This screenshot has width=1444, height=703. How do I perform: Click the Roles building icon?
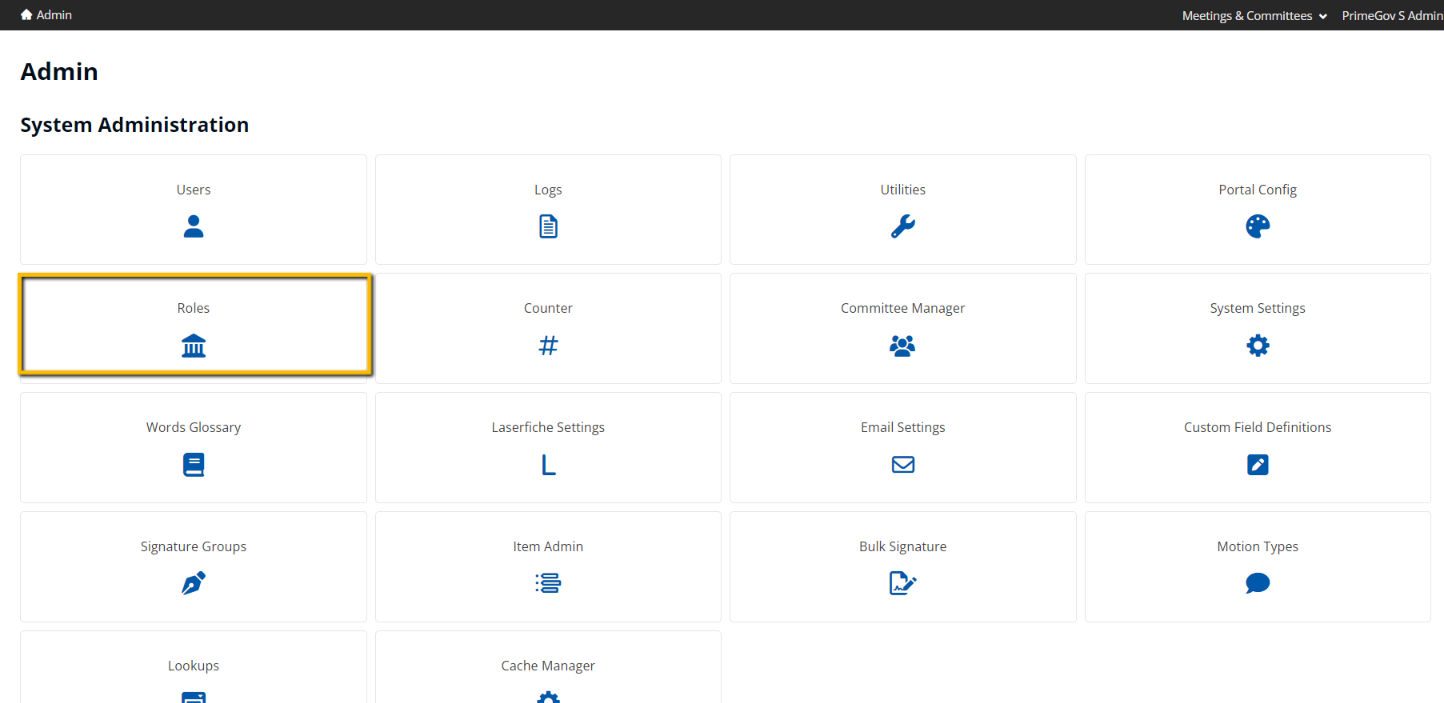point(193,346)
